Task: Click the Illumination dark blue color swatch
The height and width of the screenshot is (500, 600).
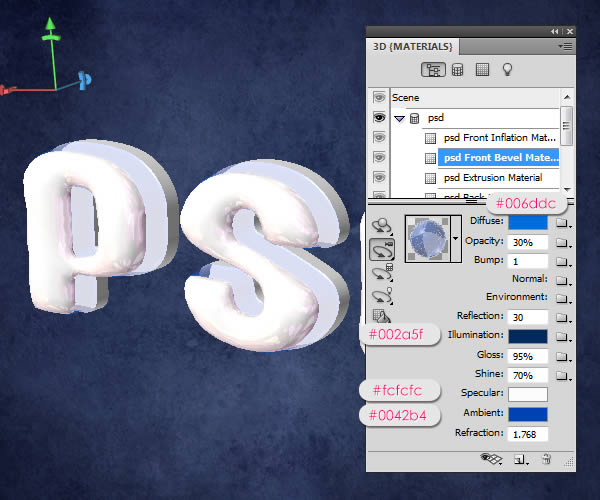Action: click(x=528, y=336)
